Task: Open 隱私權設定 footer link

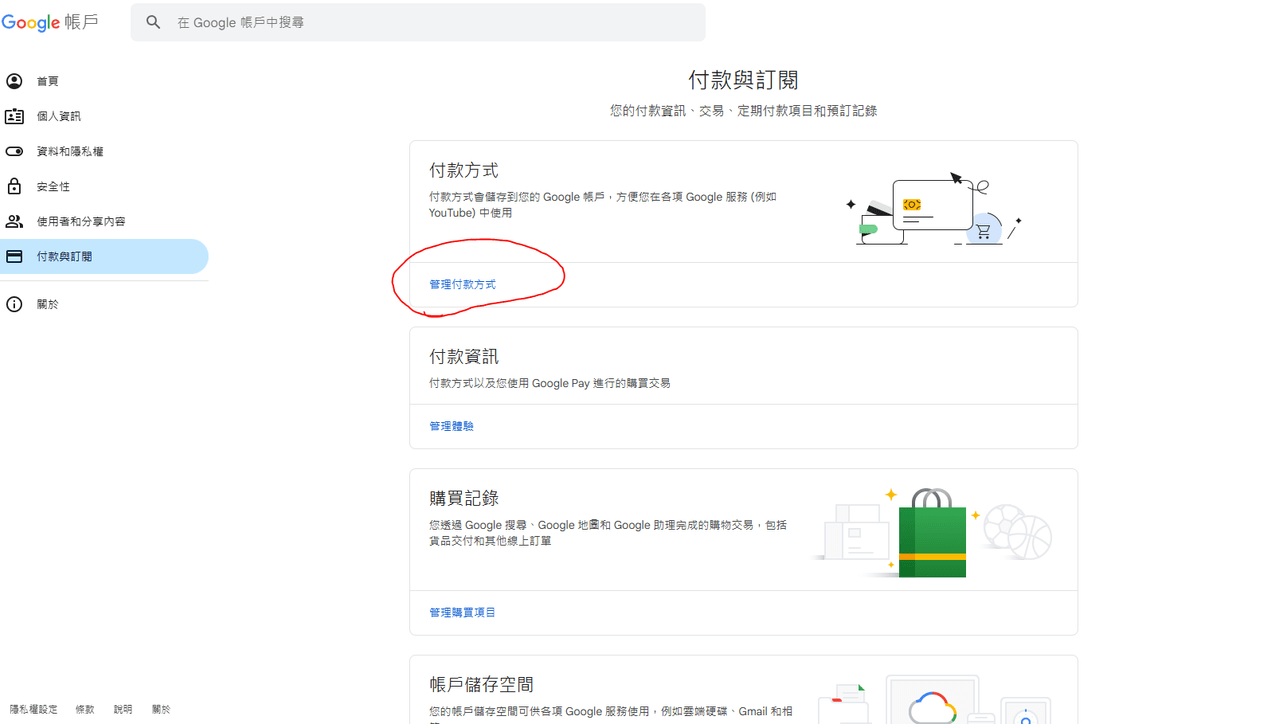Action: click(34, 709)
